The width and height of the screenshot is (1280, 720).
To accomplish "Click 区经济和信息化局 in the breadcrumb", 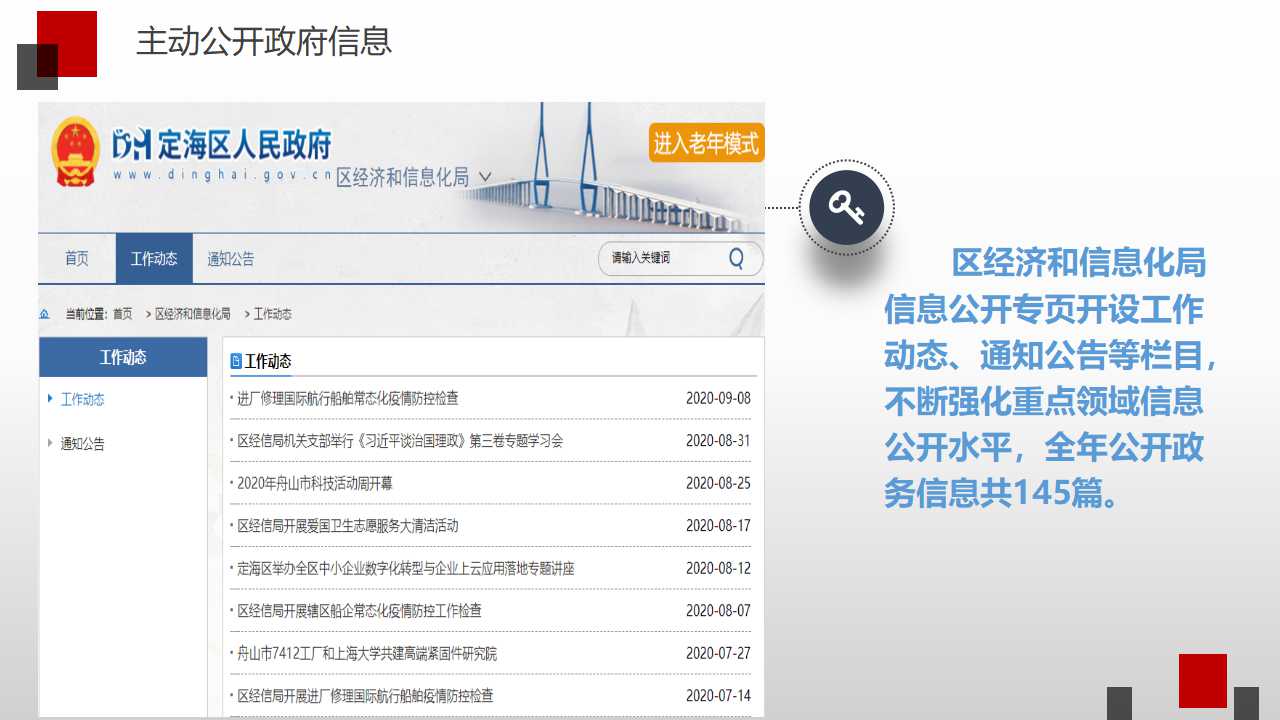I will point(192,314).
